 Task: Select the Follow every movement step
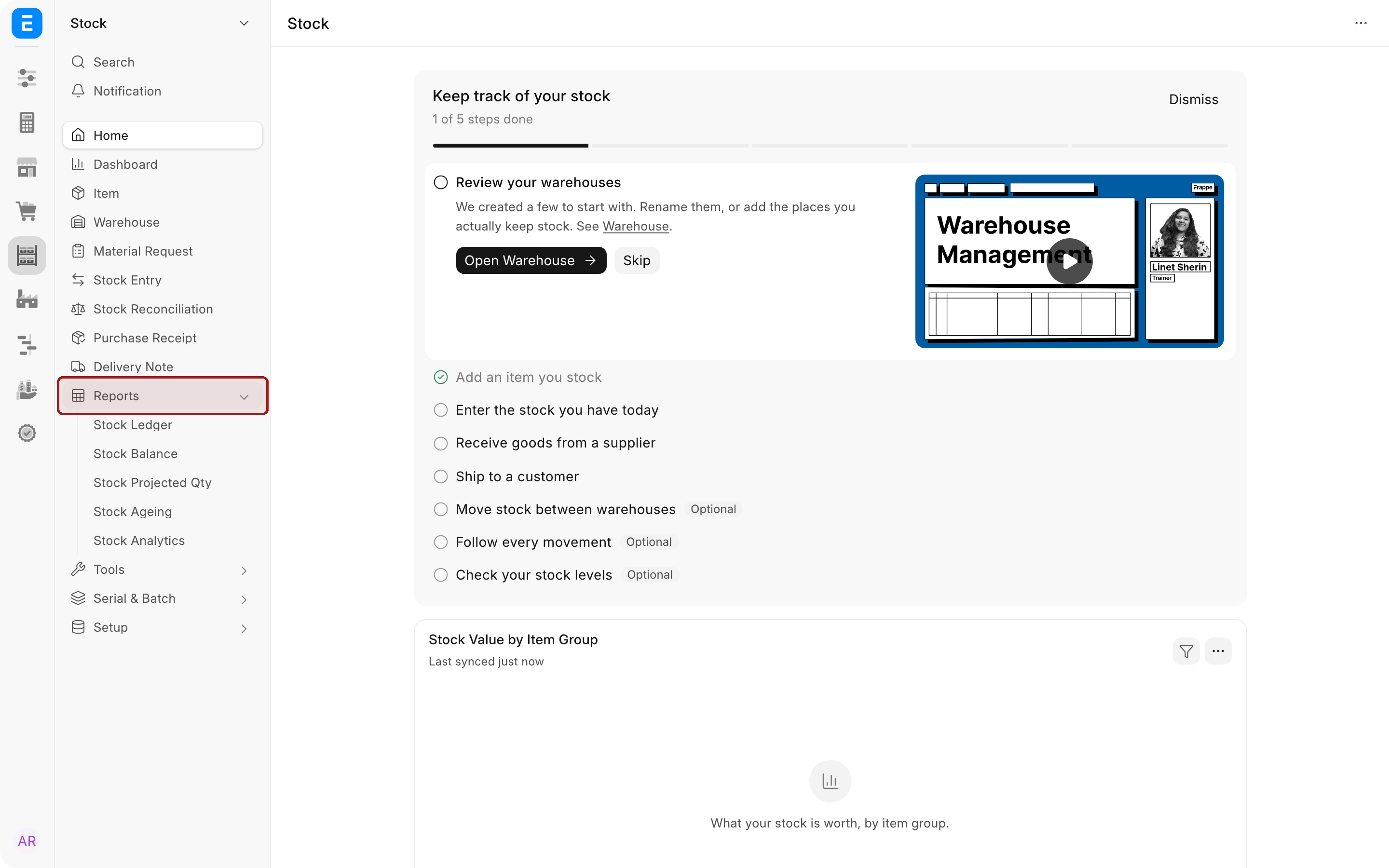click(533, 542)
